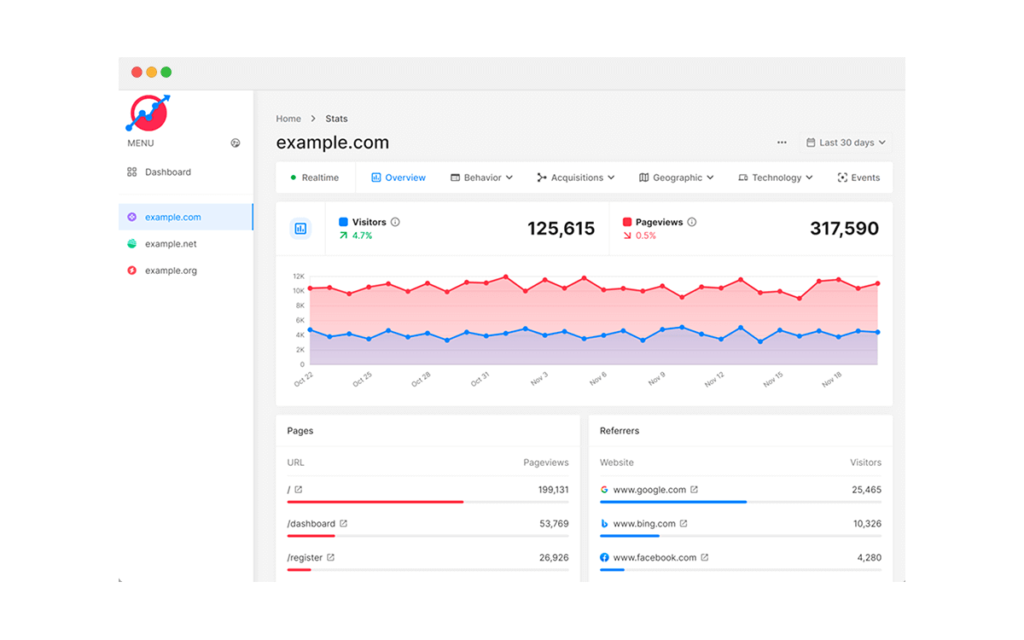1024x640 pixels.
Task: Click the 199,131 pageviews value
Action: click(553, 489)
